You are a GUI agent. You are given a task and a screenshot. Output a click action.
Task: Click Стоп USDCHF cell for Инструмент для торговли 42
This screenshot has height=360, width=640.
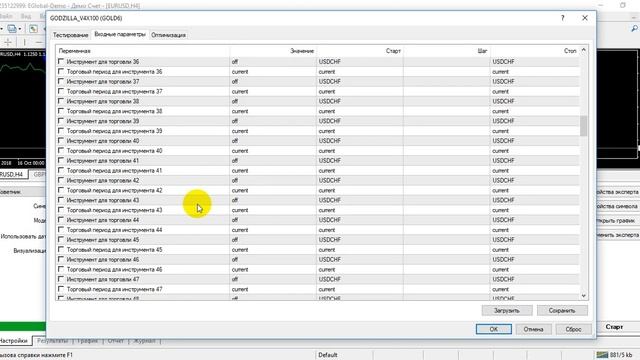pyautogui.click(x=534, y=180)
